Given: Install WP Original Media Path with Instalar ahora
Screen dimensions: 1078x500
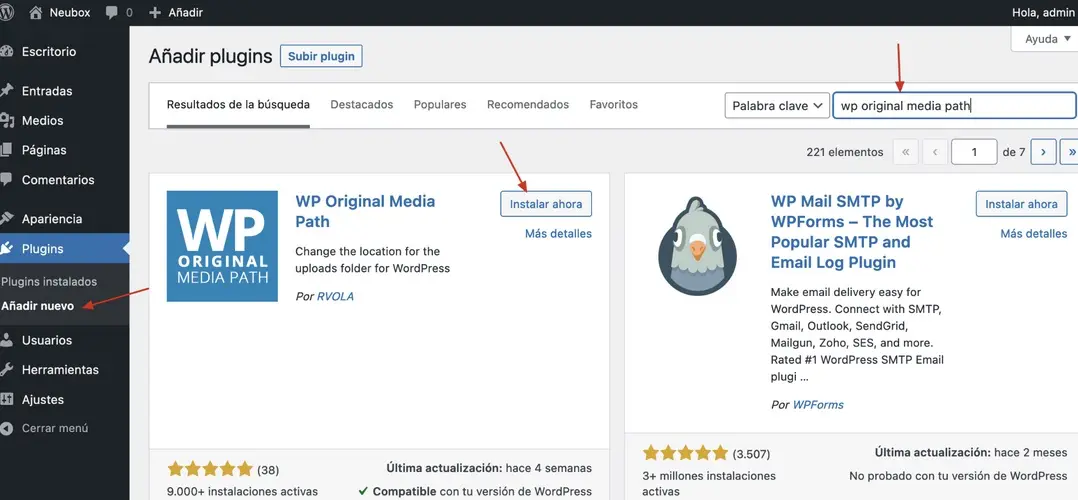Looking at the screenshot, I should coord(546,204).
